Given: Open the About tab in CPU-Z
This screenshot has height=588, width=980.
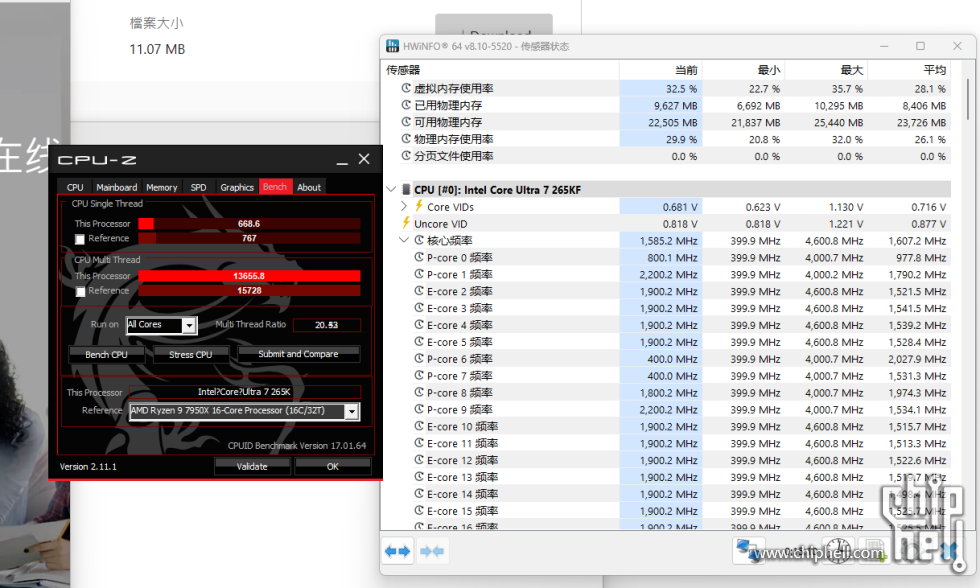Looking at the screenshot, I should pyautogui.click(x=309, y=187).
